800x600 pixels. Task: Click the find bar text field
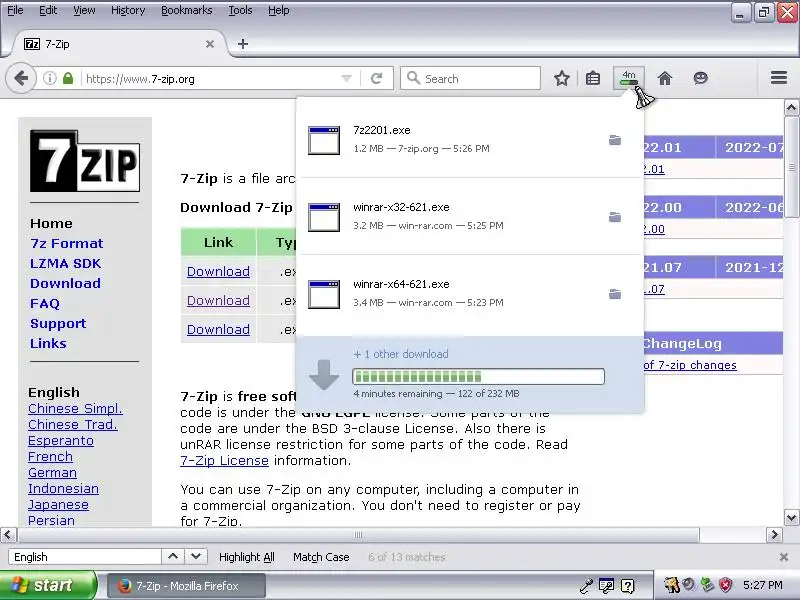tap(85, 557)
